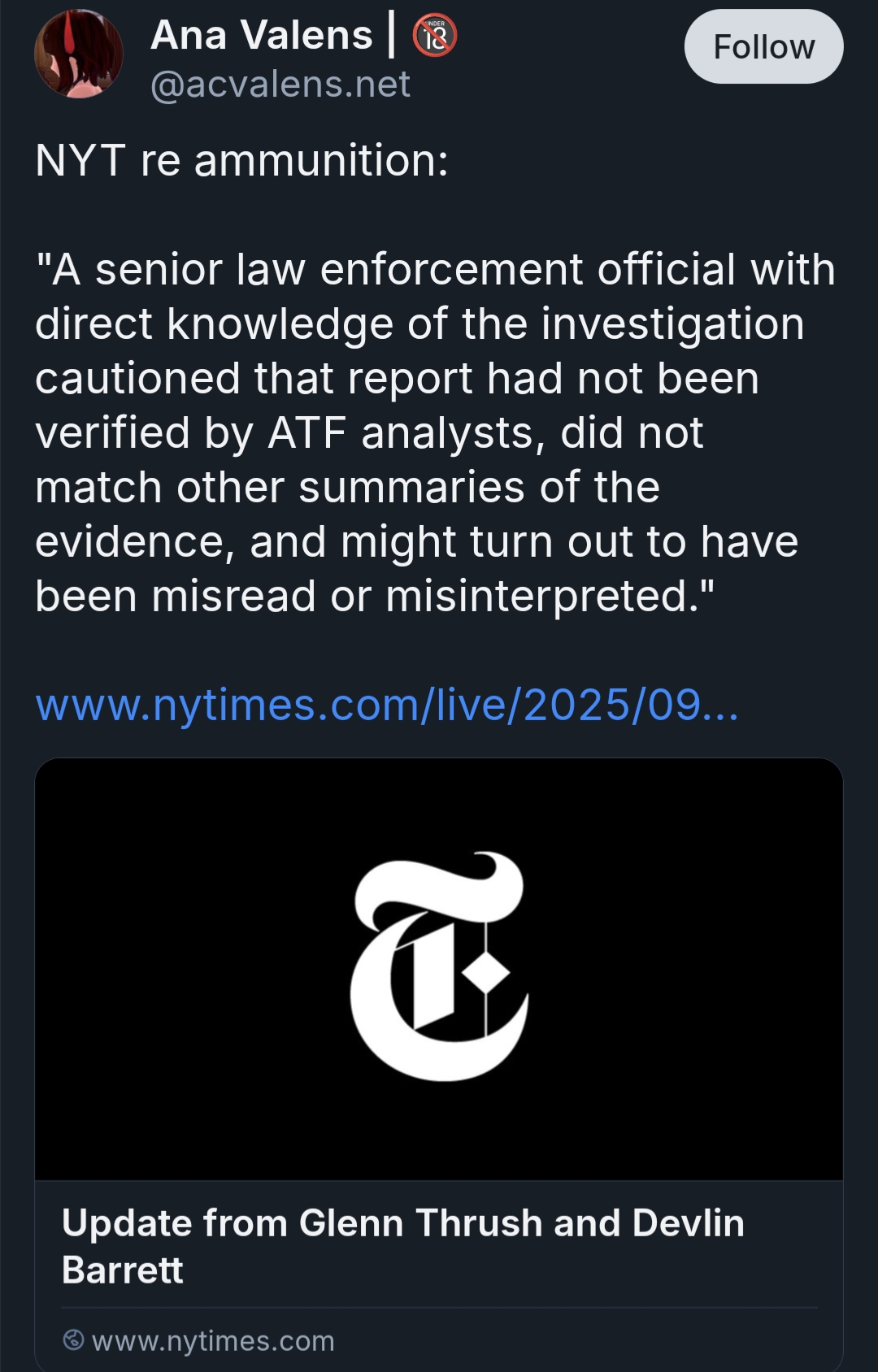Open Ana Valens's profile avatar
The width and height of the screenshot is (878, 1372).
(79, 54)
